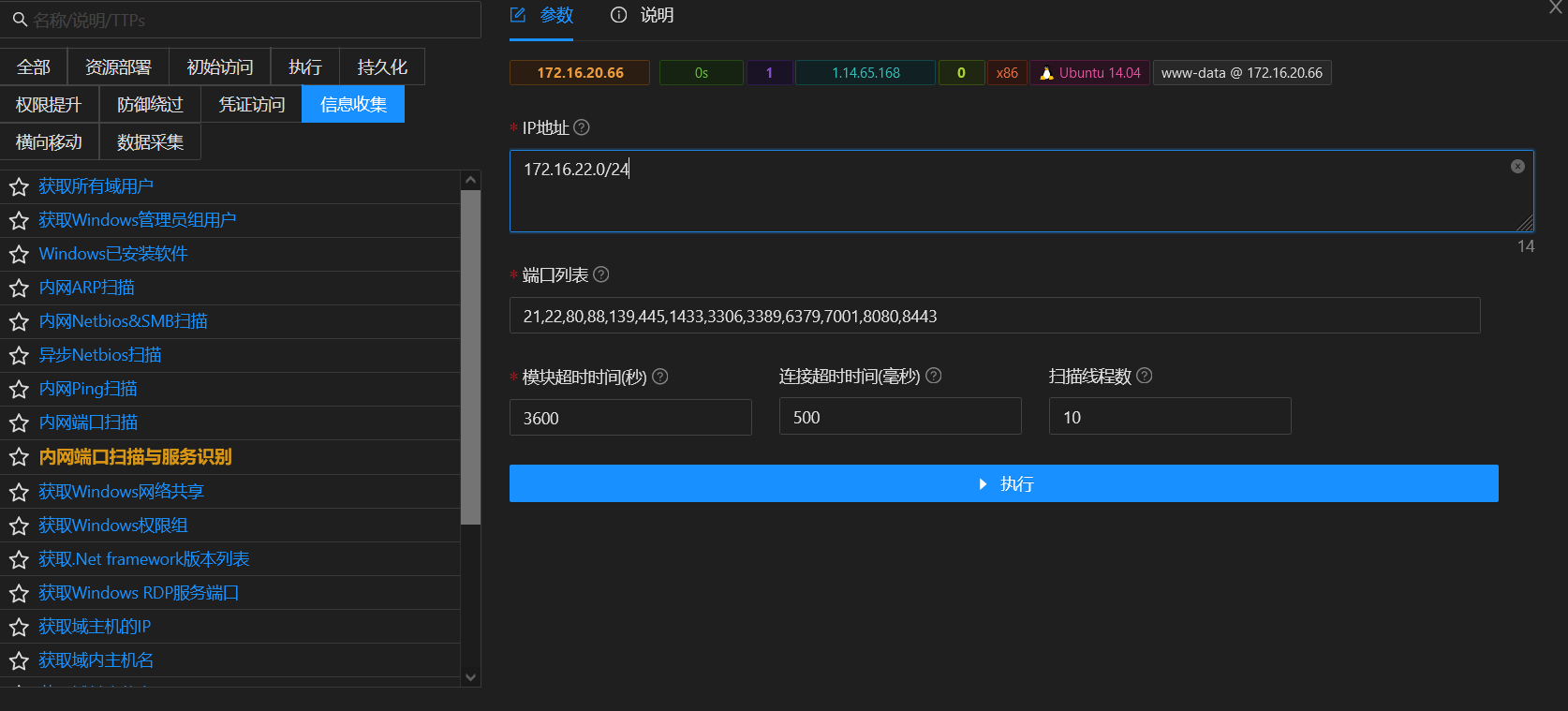Open the 内网ARP扫描 module

click(86, 288)
